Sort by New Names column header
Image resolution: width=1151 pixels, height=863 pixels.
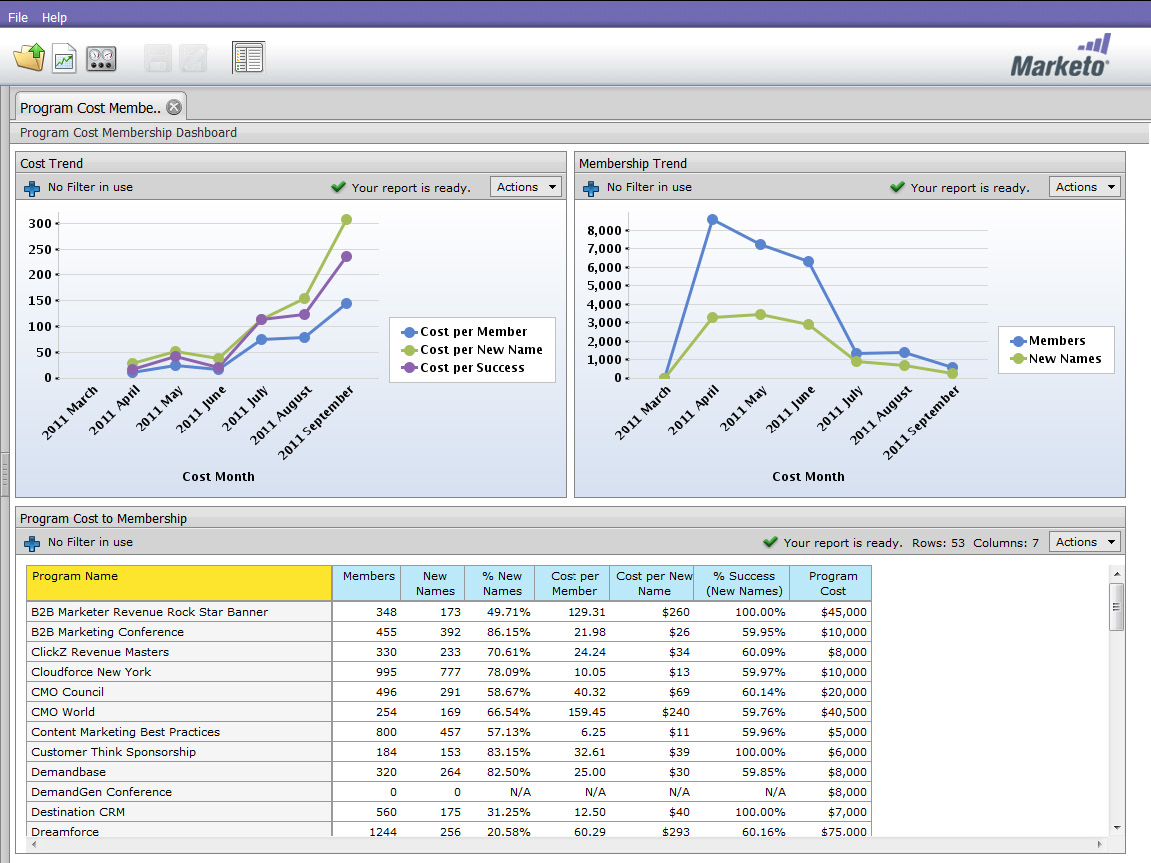[x=433, y=583]
